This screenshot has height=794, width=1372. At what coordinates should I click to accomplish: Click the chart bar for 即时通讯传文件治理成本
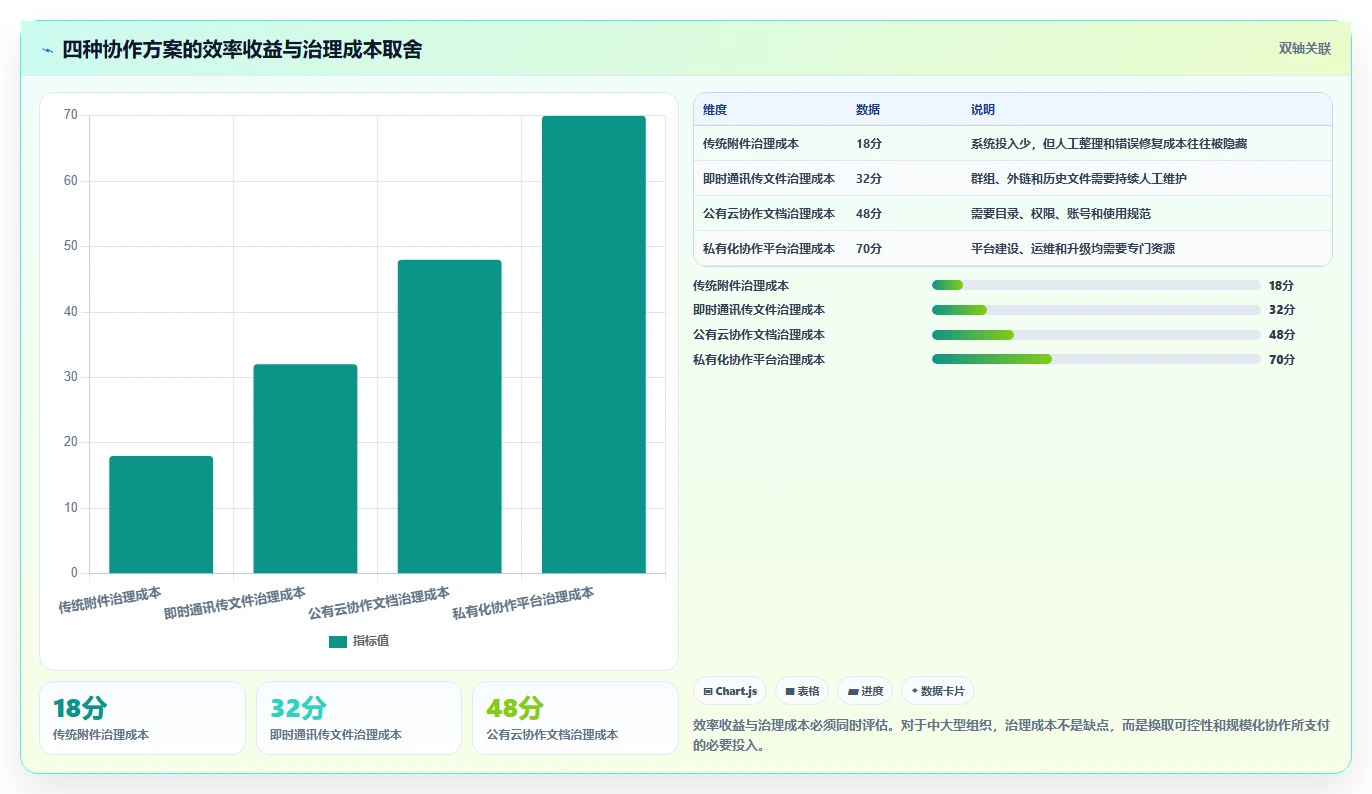pos(305,469)
